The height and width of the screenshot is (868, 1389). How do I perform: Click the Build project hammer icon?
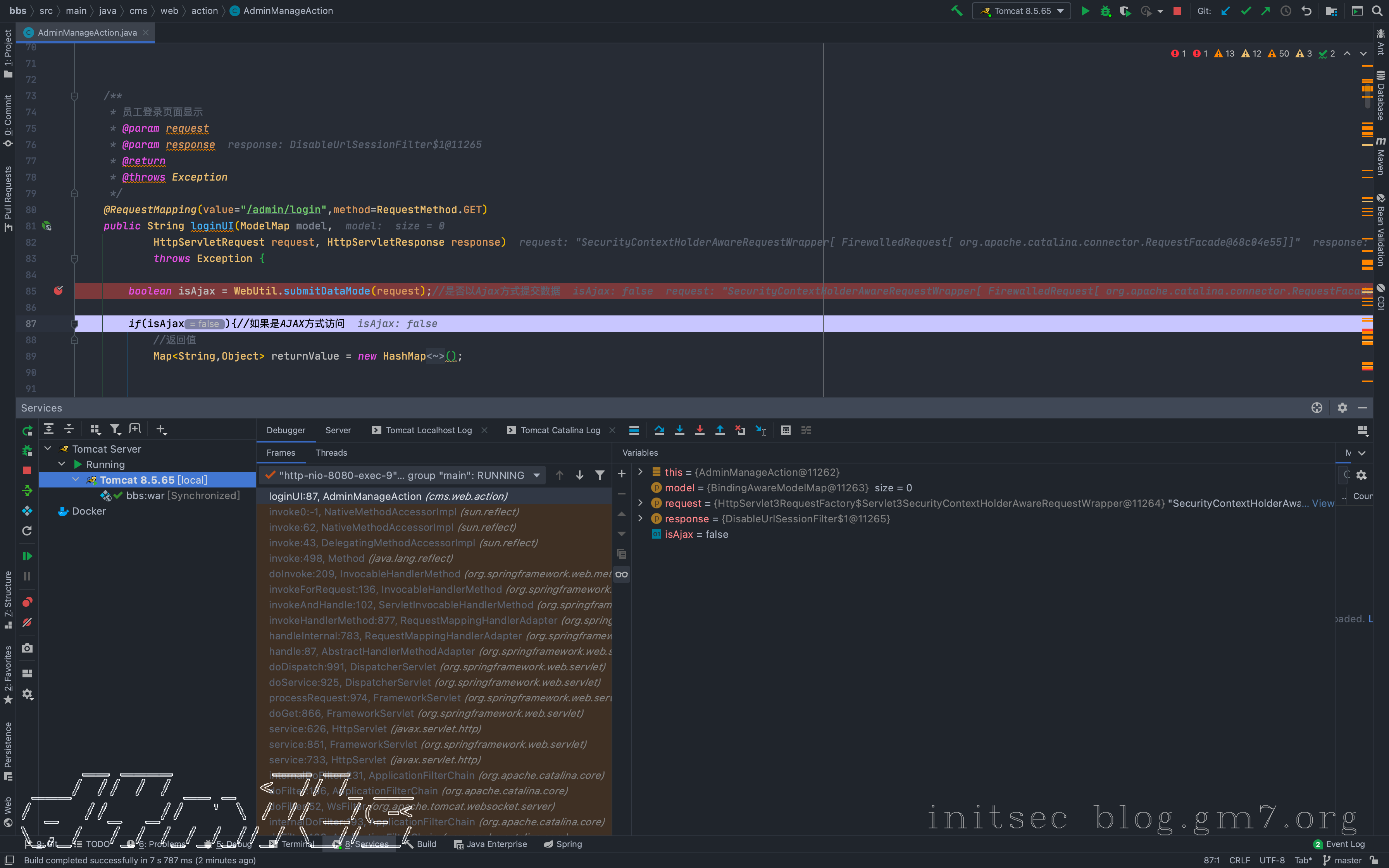(956, 11)
